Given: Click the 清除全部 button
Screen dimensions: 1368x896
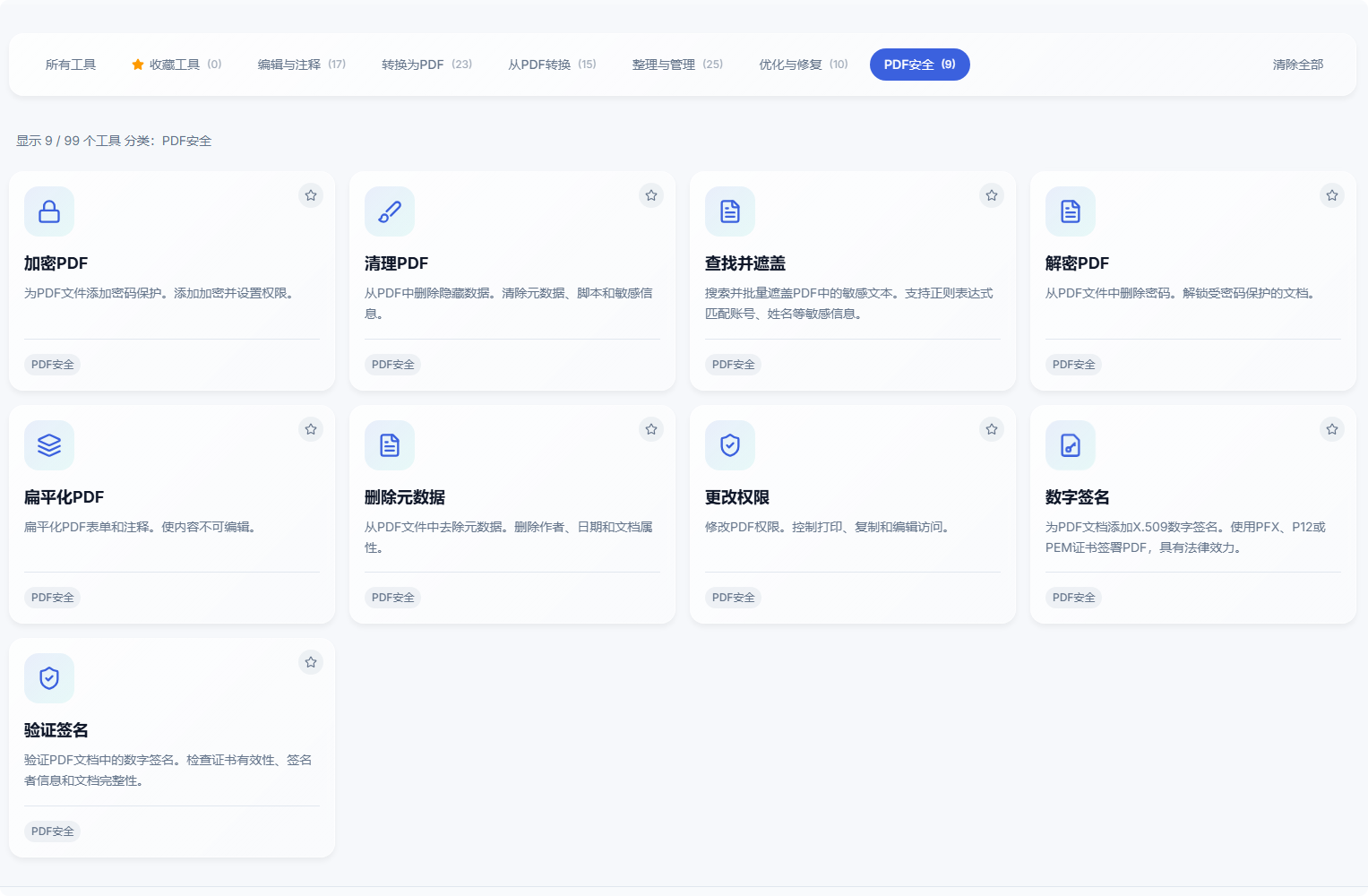Looking at the screenshot, I should point(1297,65).
